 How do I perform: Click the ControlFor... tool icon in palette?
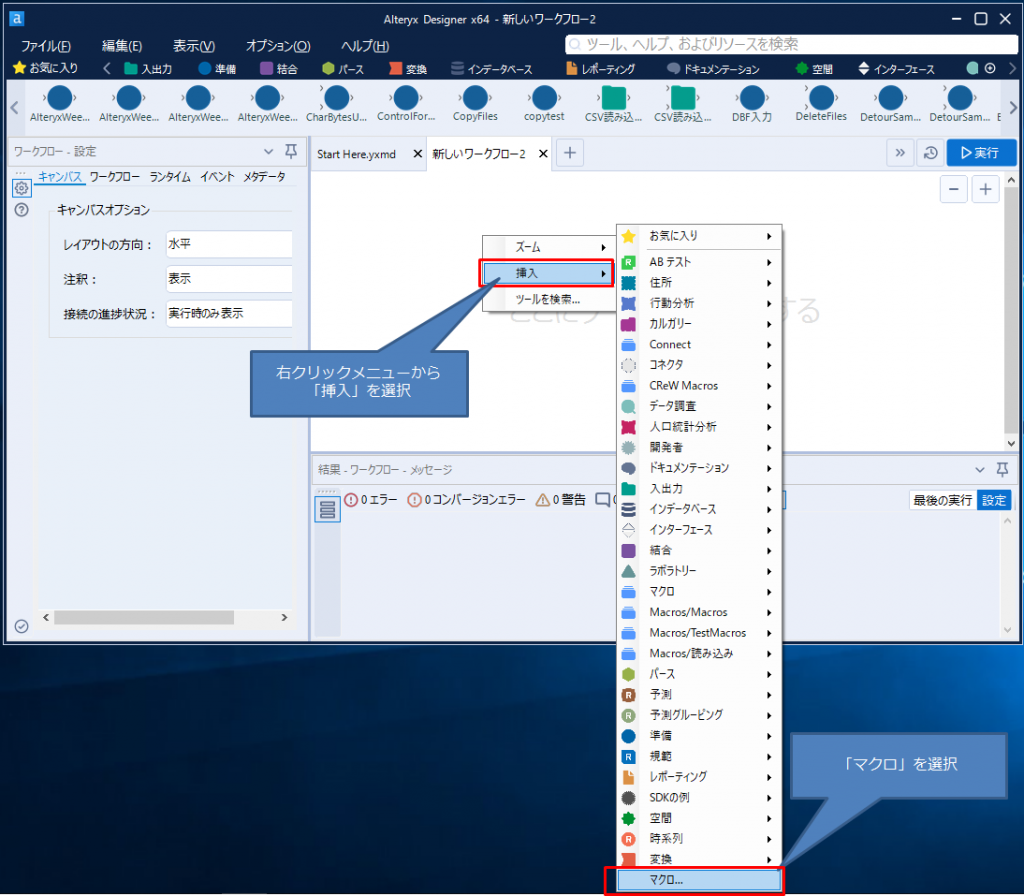pos(405,98)
